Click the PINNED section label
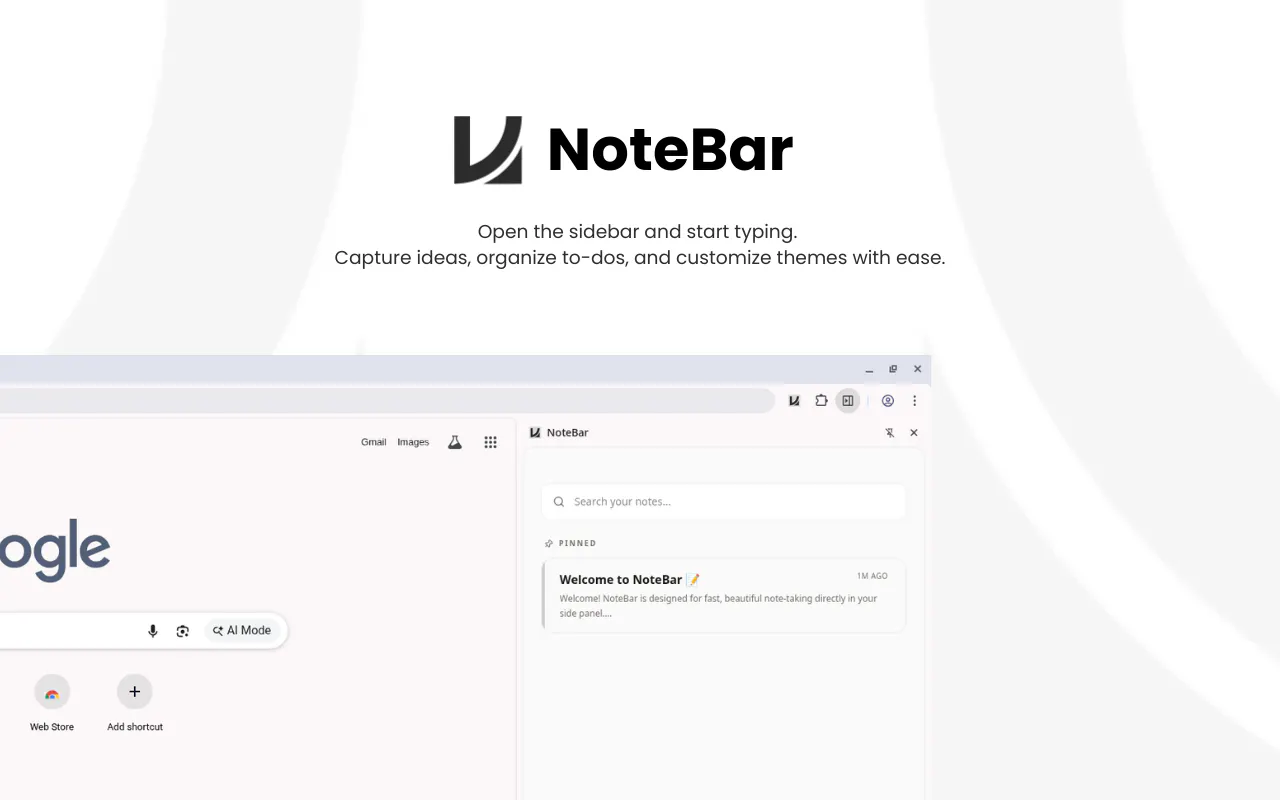The width and height of the screenshot is (1280, 800). pos(577,544)
